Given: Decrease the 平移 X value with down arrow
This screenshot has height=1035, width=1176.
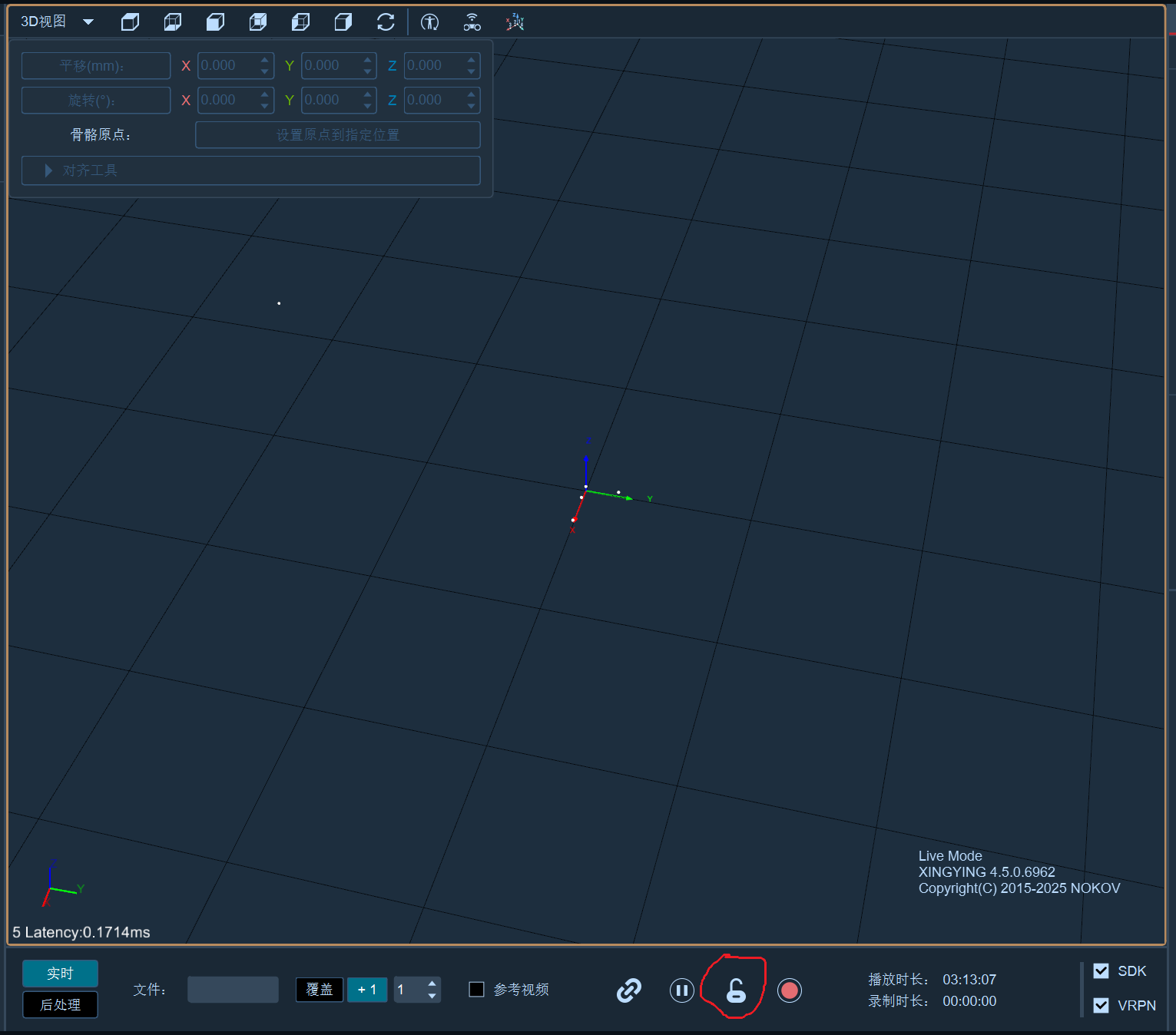Looking at the screenshot, I should tap(265, 71).
